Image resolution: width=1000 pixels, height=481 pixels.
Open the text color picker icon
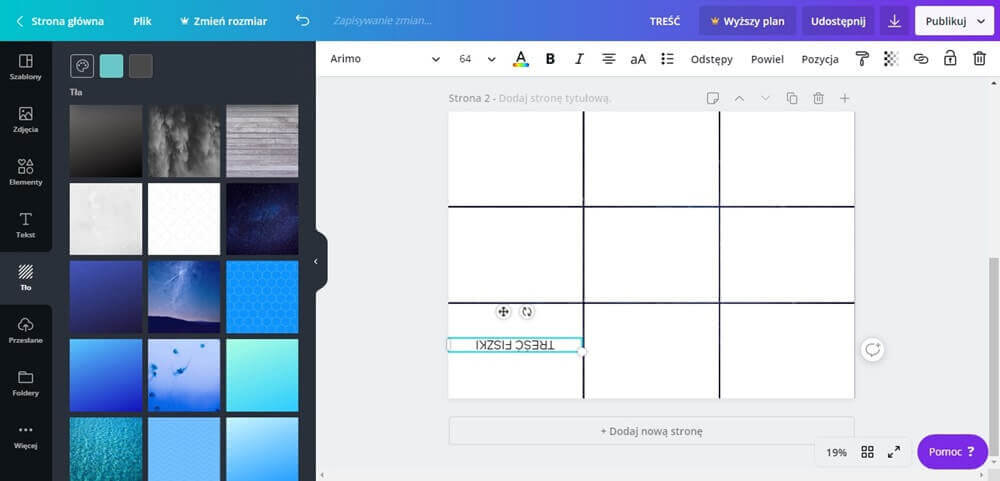point(520,59)
